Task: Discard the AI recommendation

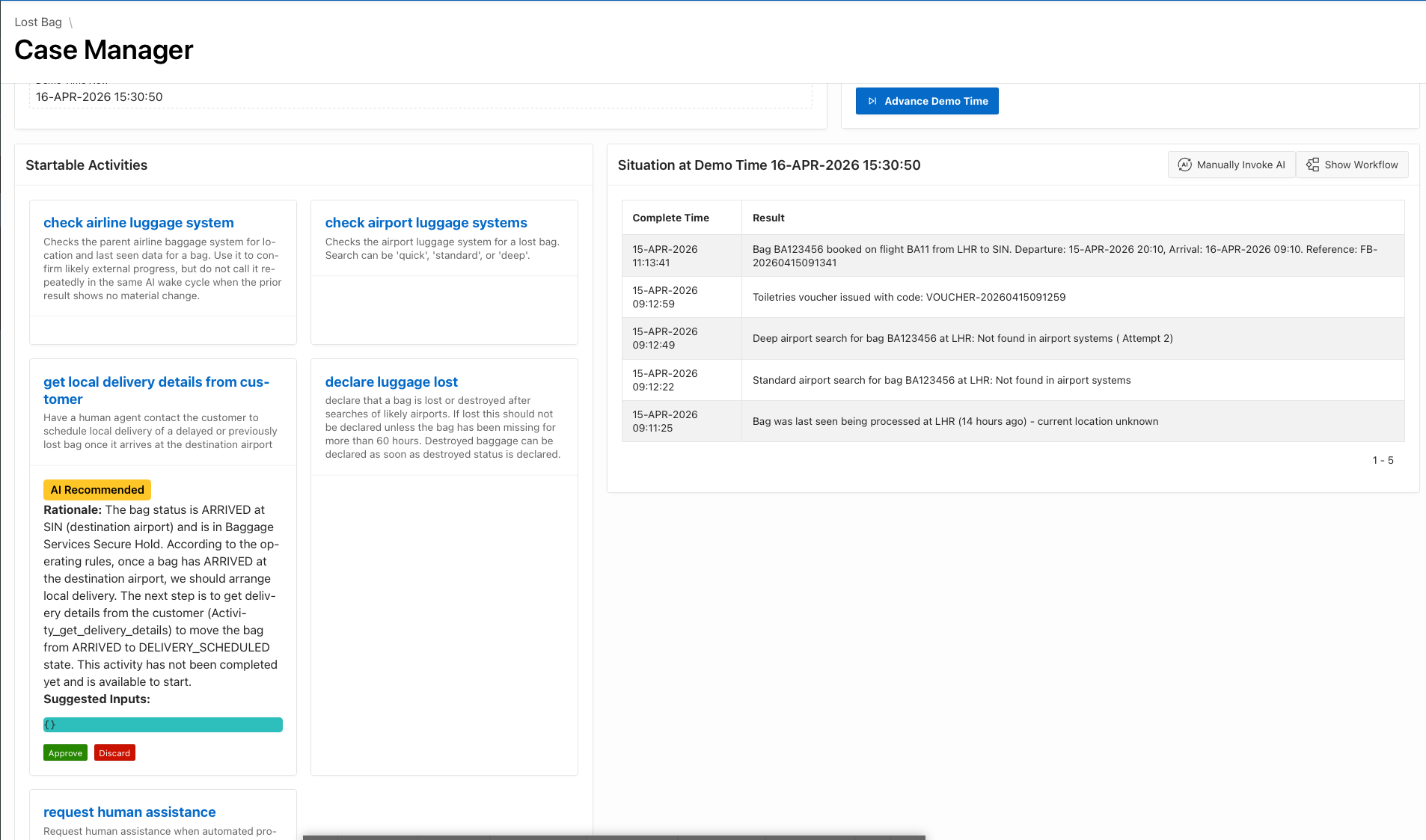Action: pyautogui.click(x=114, y=753)
